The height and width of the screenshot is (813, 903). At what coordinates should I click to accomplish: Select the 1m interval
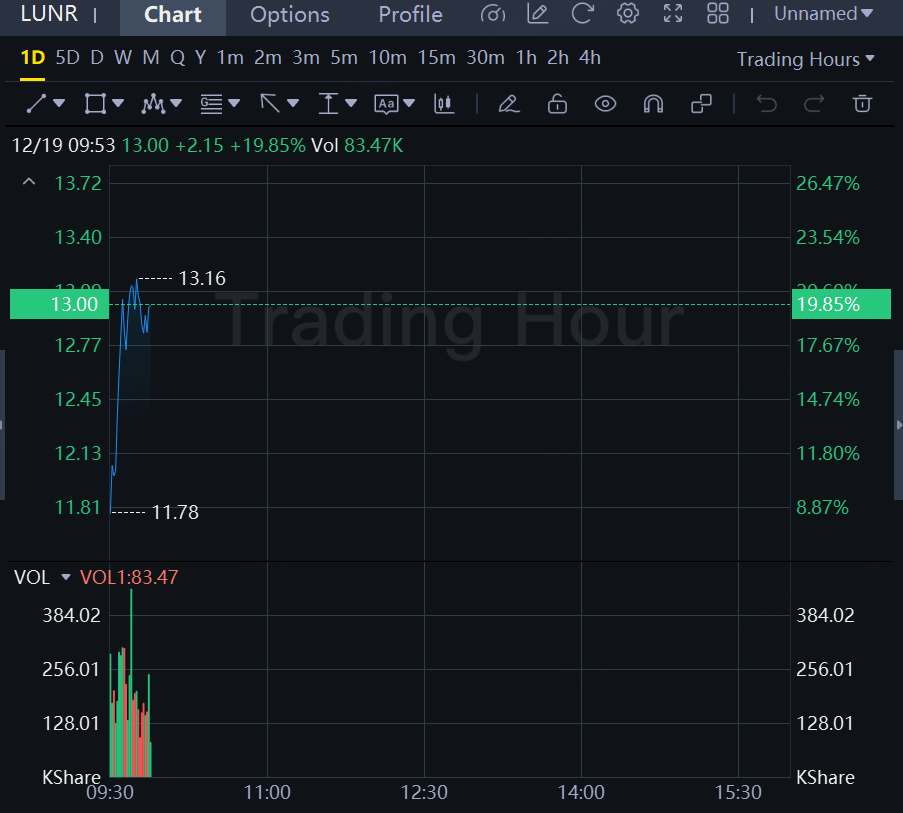(230, 58)
